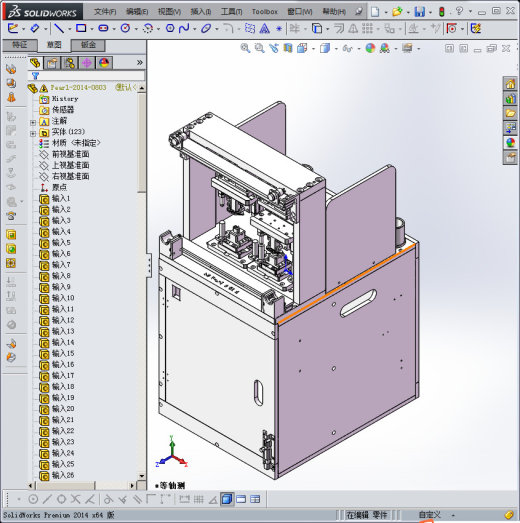520x523 pixels.
Task: Open PropertyManager tab icon
Action: point(52,63)
